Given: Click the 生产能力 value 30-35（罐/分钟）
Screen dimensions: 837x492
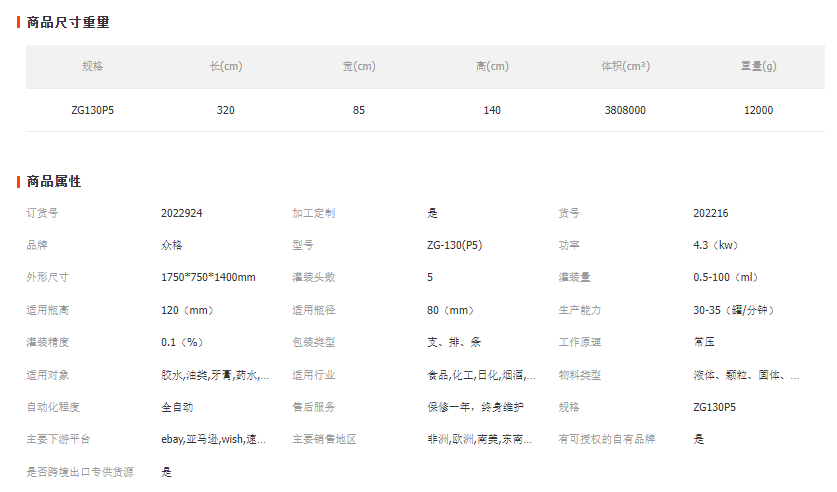Looking at the screenshot, I should coord(734,310).
